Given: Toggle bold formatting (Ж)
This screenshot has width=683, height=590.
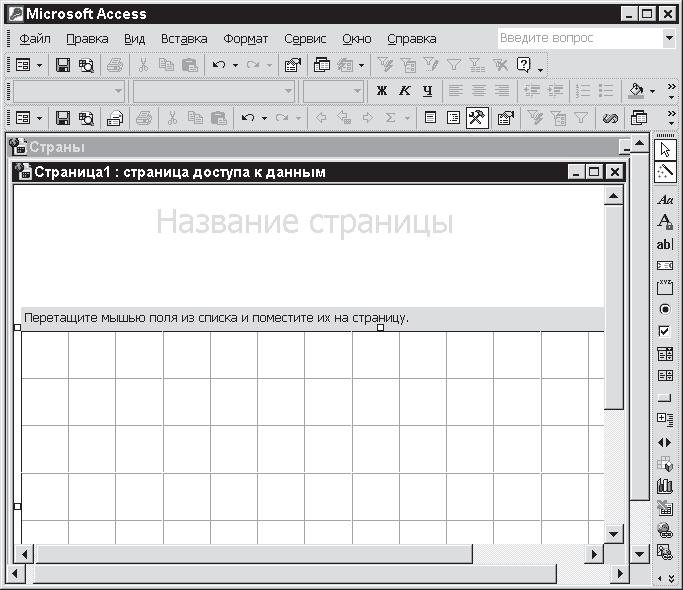Looking at the screenshot, I should tap(382, 91).
